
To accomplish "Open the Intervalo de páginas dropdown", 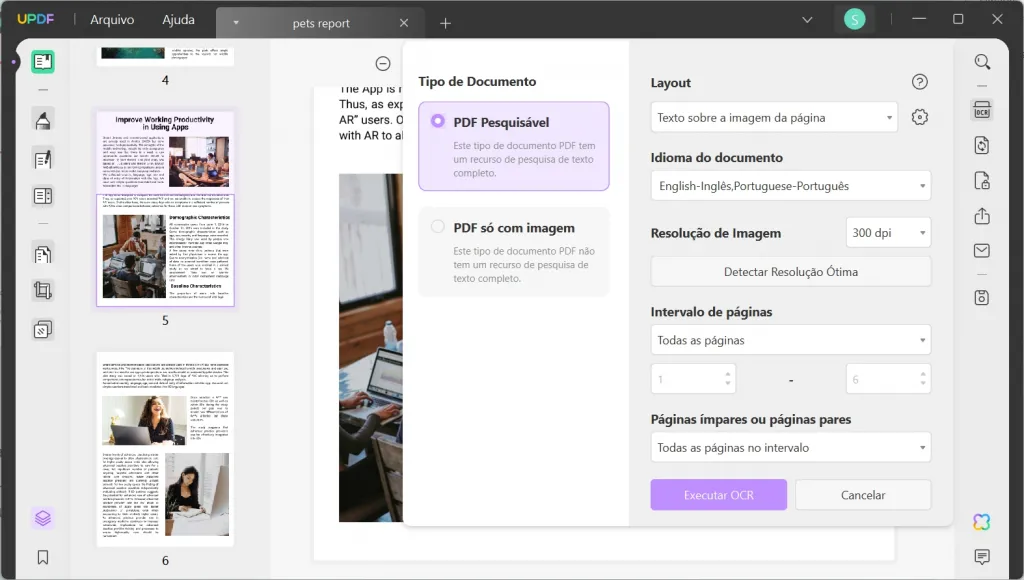I will pyautogui.click(x=790, y=339).
